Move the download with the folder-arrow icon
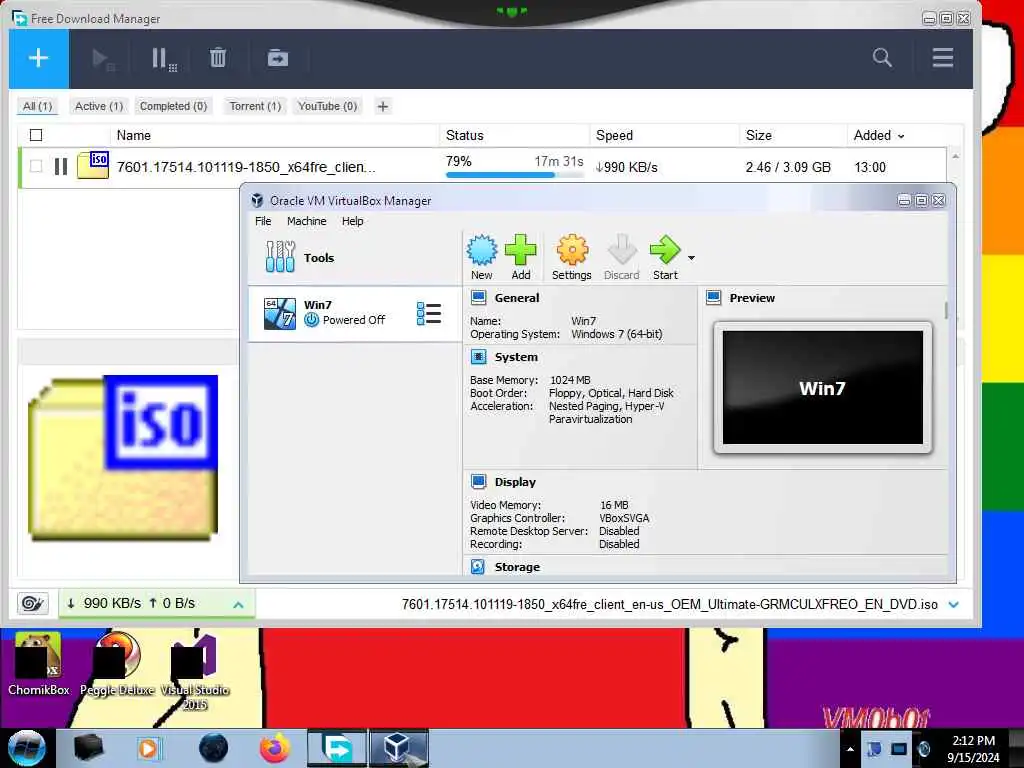Screen dimensions: 1024x768 [278, 58]
